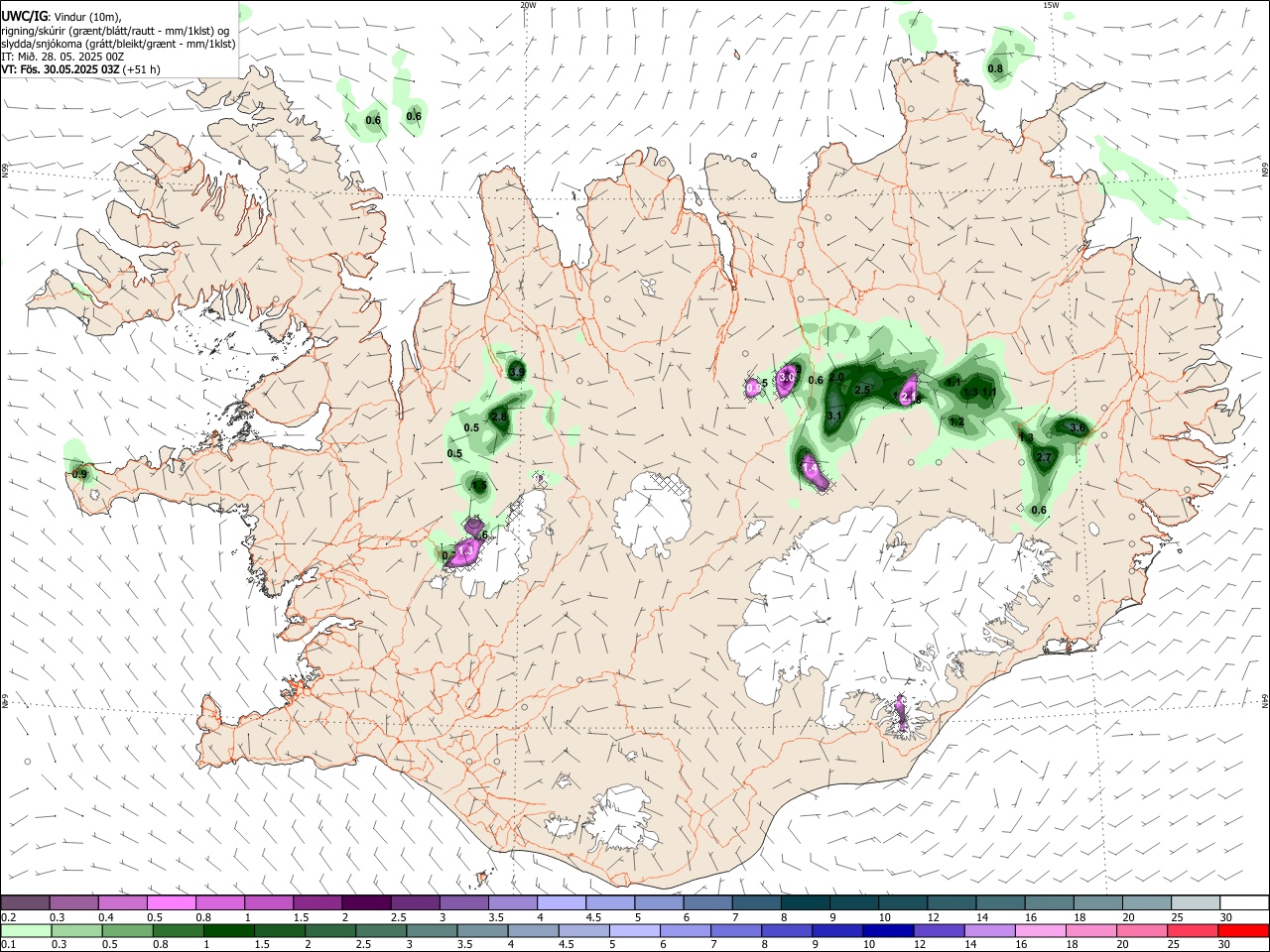This screenshot has width=1270, height=952.
Task: Click the '0.1' label in the lower legend row
Action: (x=8, y=945)
